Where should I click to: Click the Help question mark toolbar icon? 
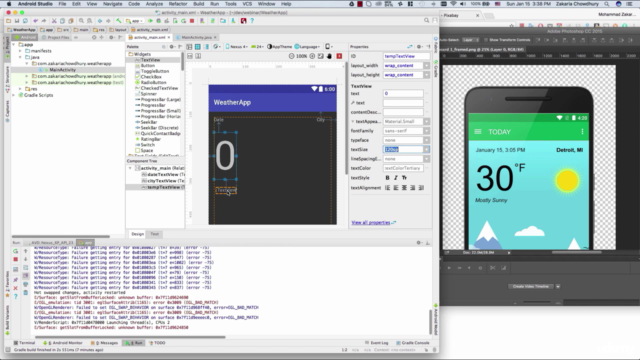pyautogui.click(x=252, y=21)
